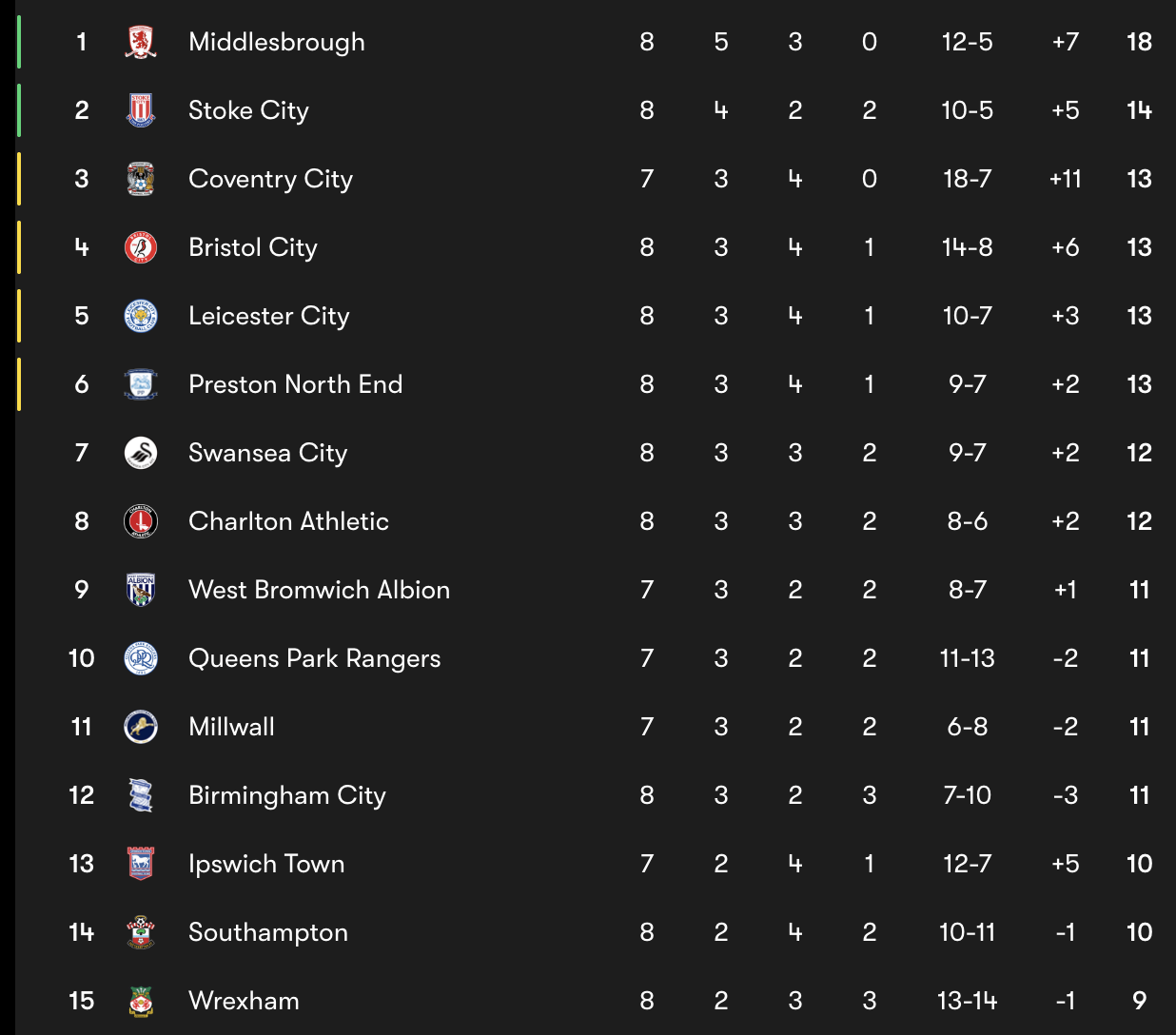Click the Stoke City club crest
This screenshot has height=1035, width=1176.
[141, 110]
